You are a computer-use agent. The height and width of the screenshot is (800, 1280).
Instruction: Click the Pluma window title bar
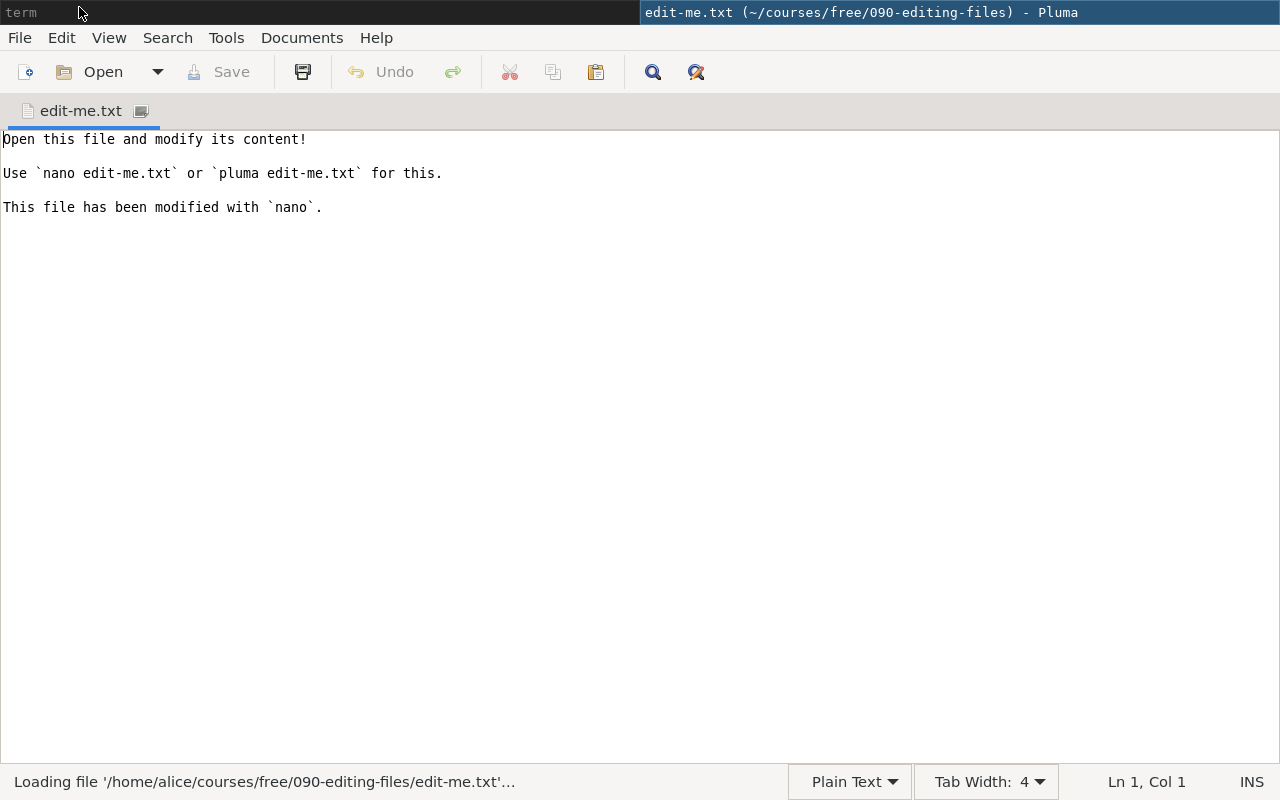(960, 12)
